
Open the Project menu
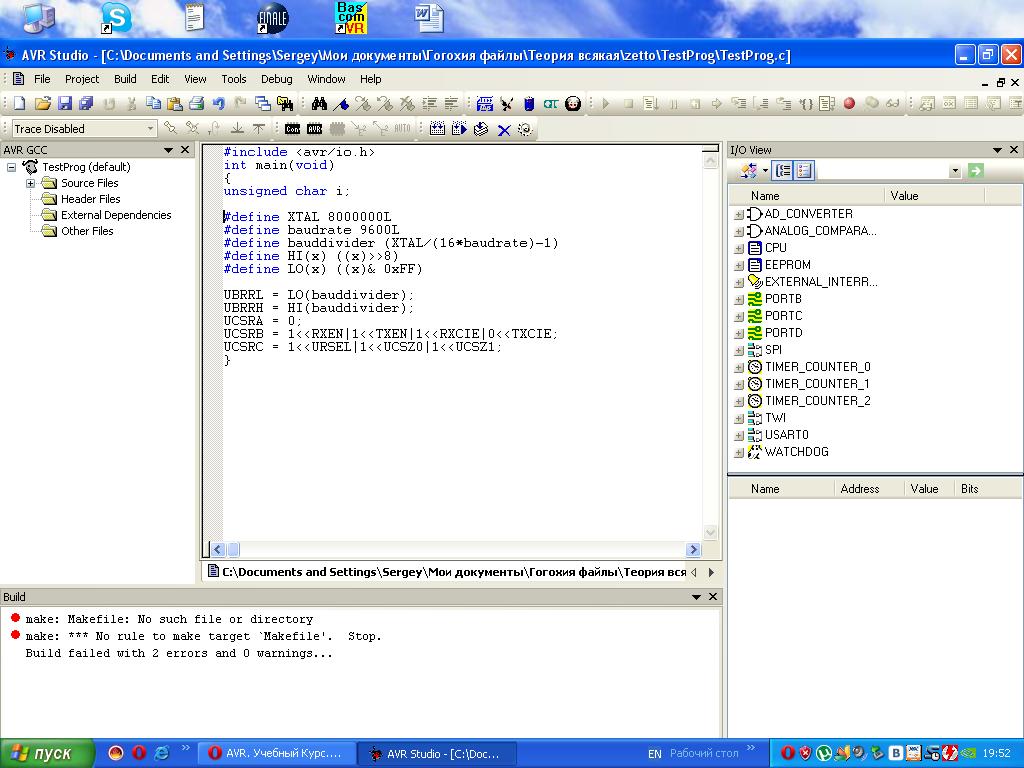click(82, 79)
